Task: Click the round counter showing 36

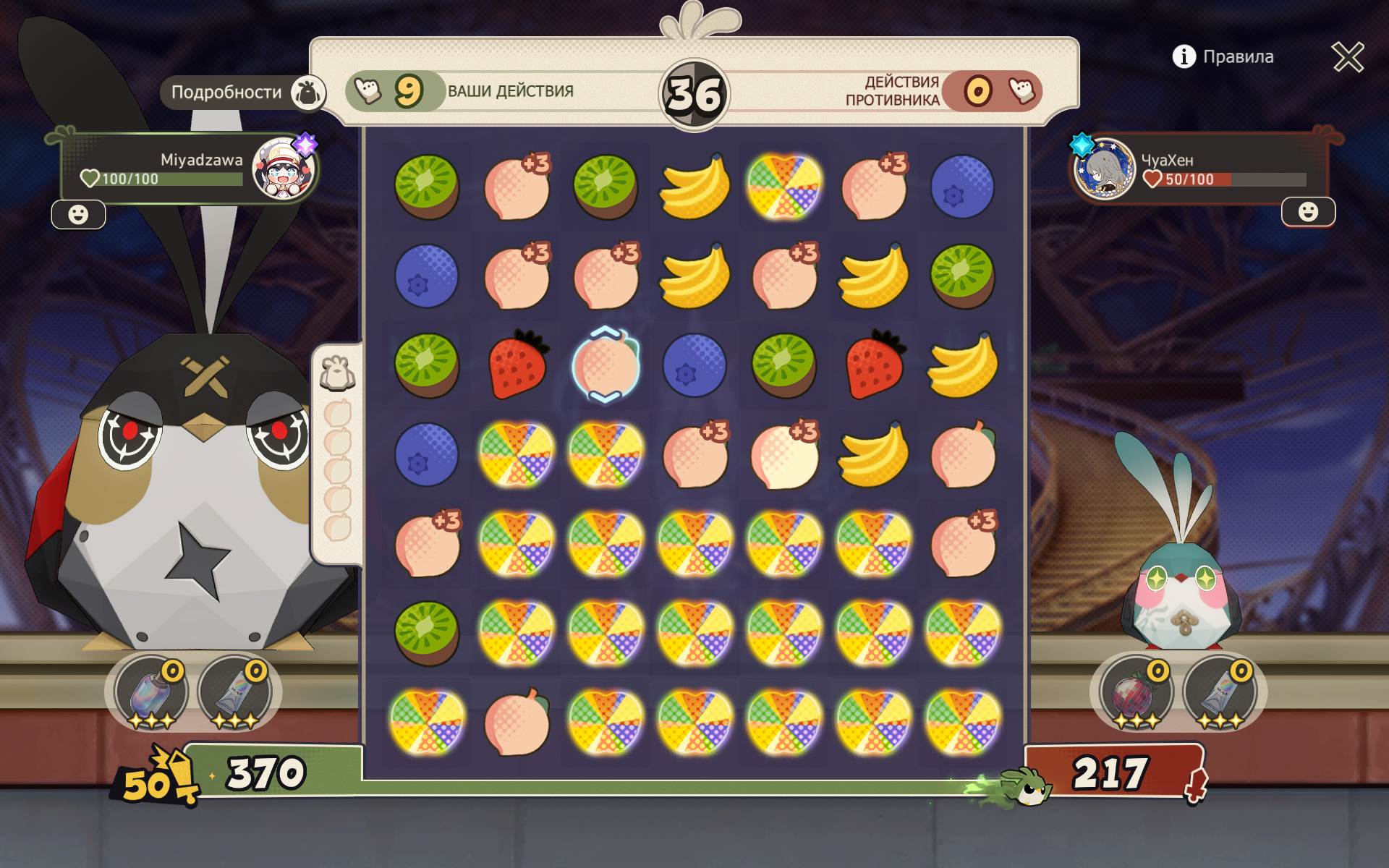Action: coord(694,94)
